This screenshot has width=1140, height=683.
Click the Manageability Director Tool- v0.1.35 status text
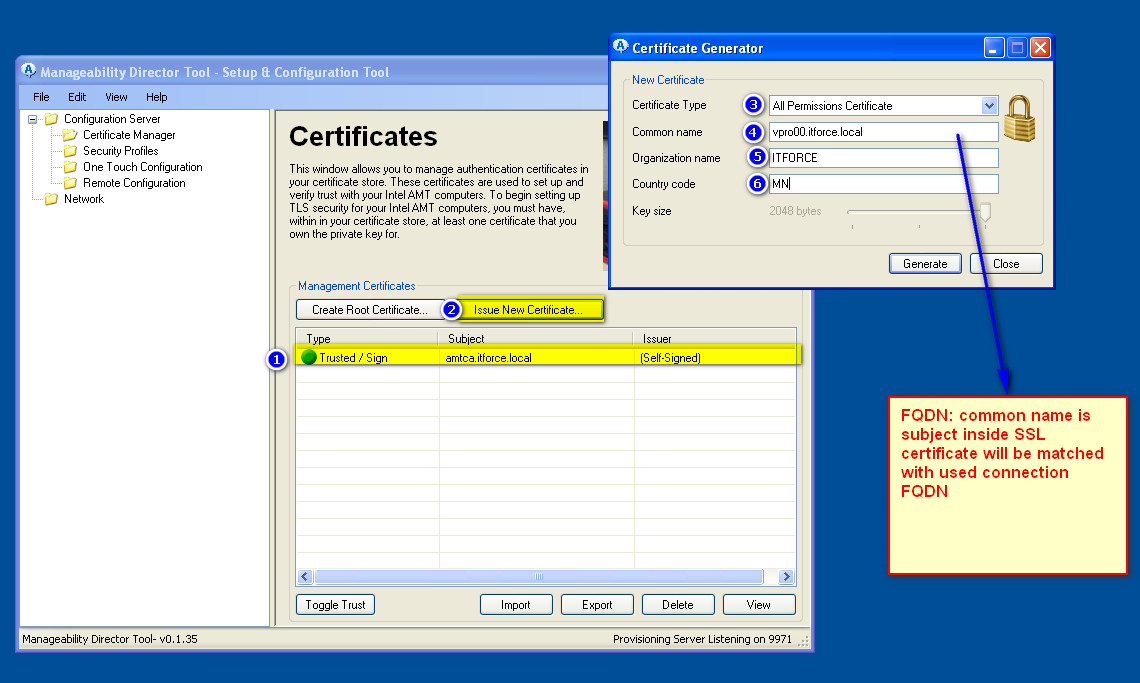[x=110, y=639]
